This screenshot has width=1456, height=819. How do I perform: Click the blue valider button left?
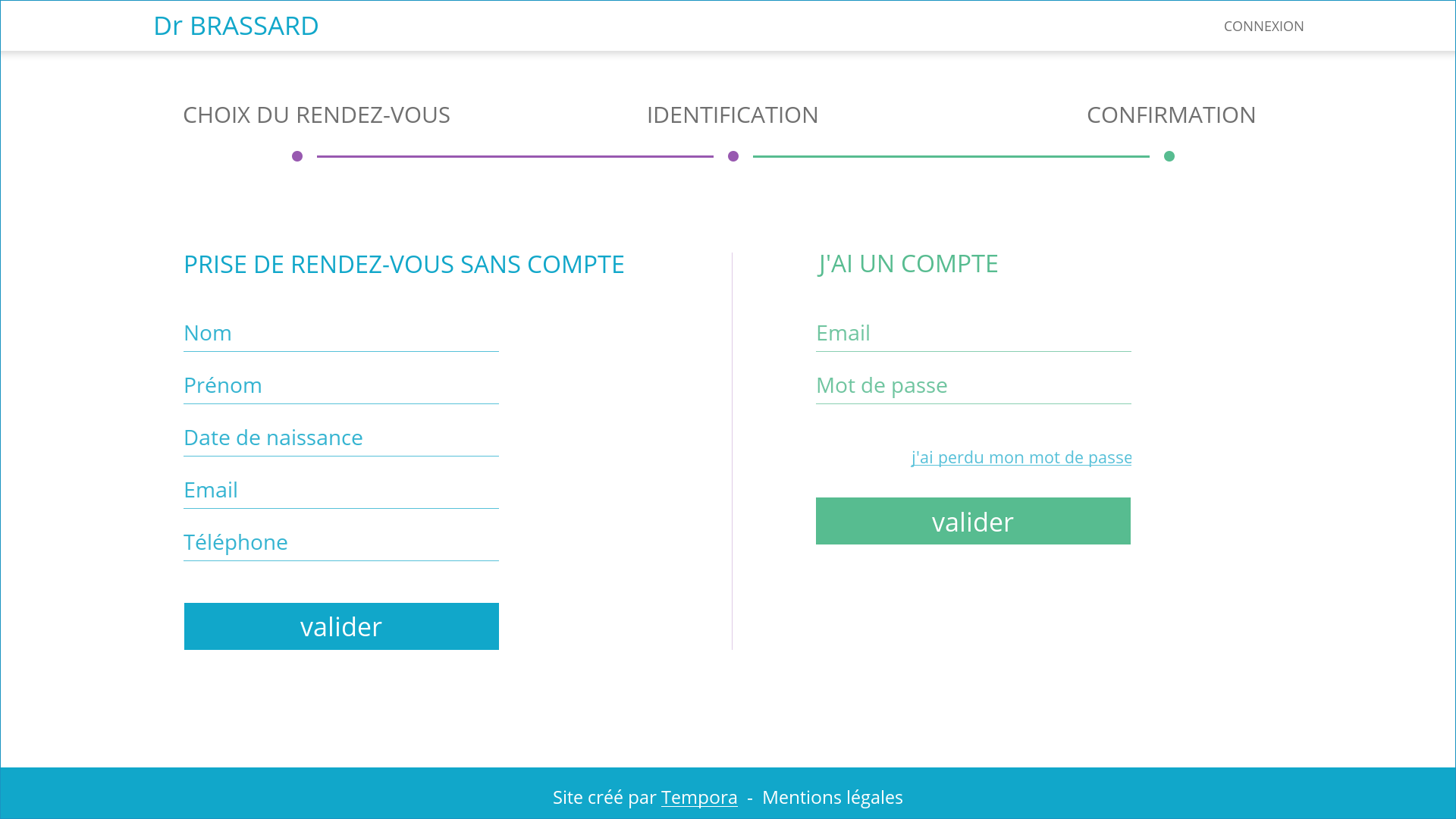pos(341,626)
